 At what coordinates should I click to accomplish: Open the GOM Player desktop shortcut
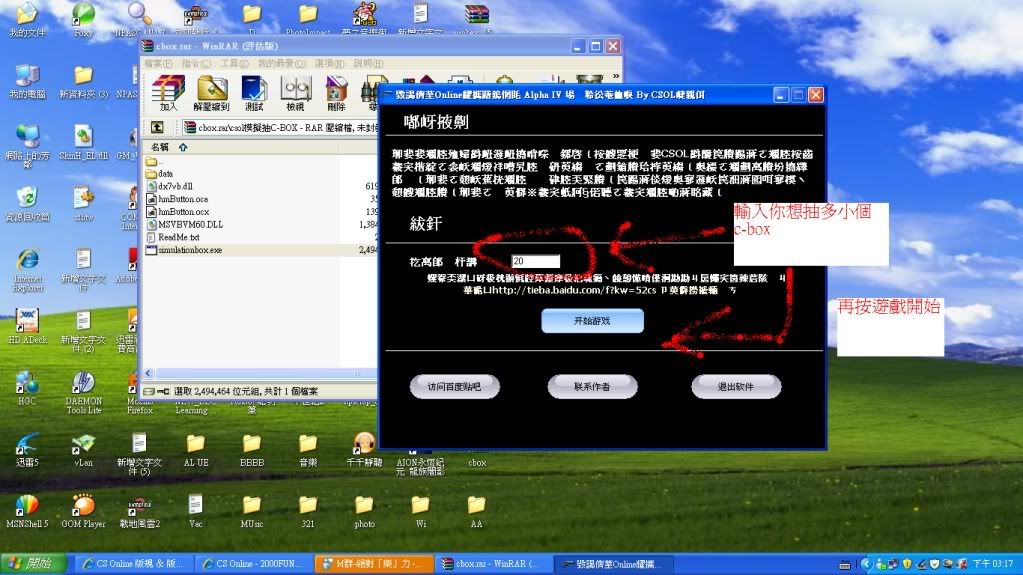83,510
